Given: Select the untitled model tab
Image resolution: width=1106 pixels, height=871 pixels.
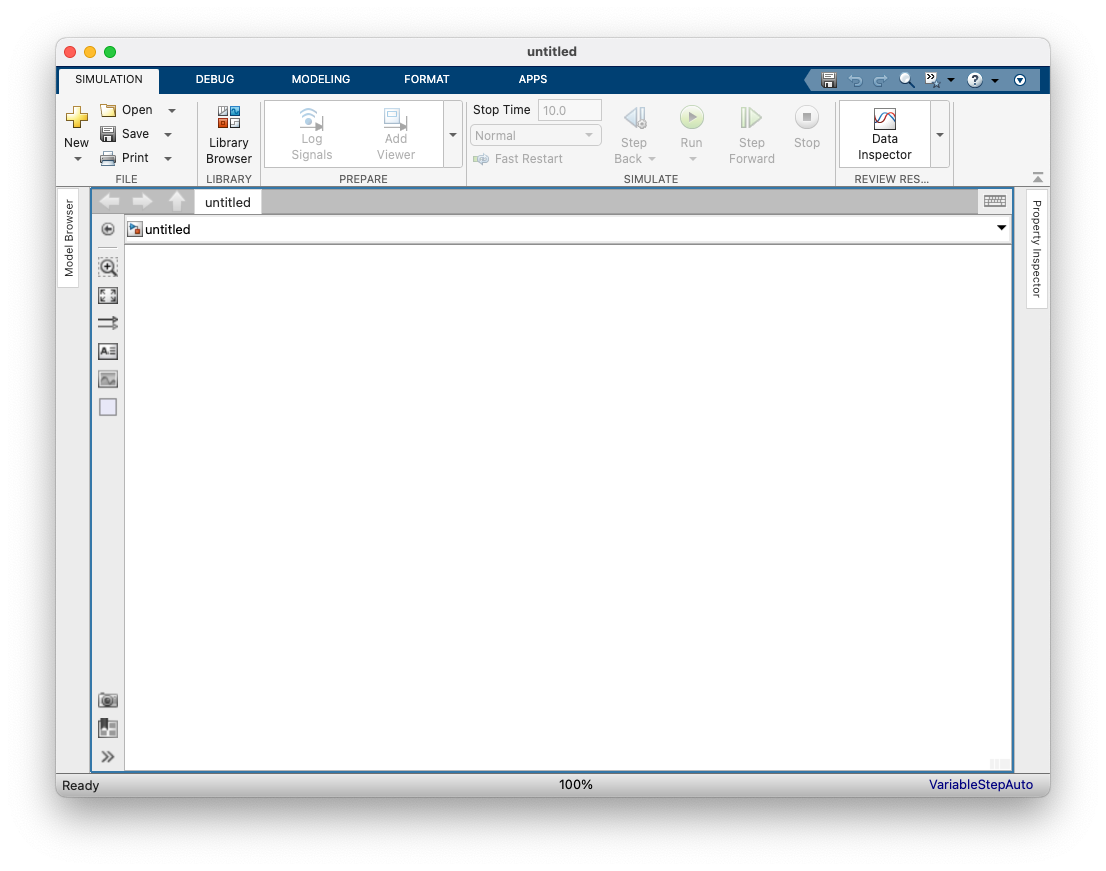Looking at the screenshot, I should click(227, 202).
